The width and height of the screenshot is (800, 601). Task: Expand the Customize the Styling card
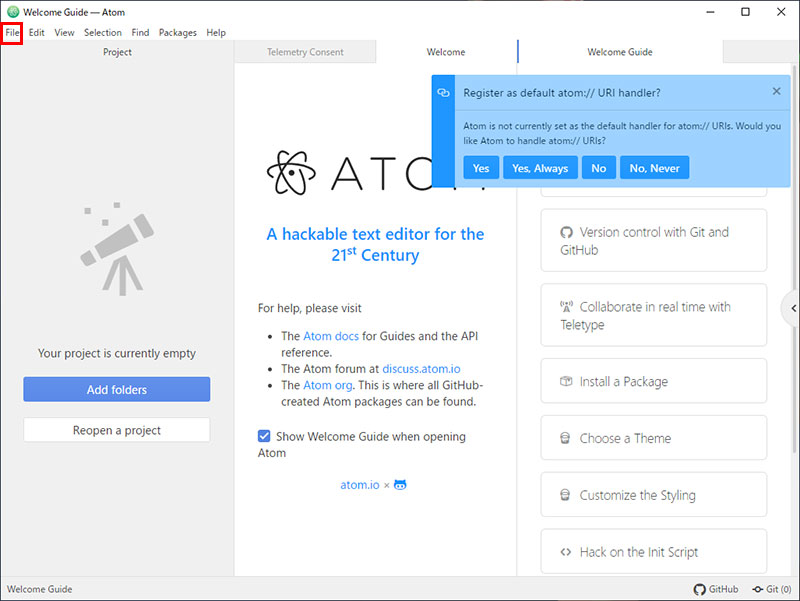654,495
